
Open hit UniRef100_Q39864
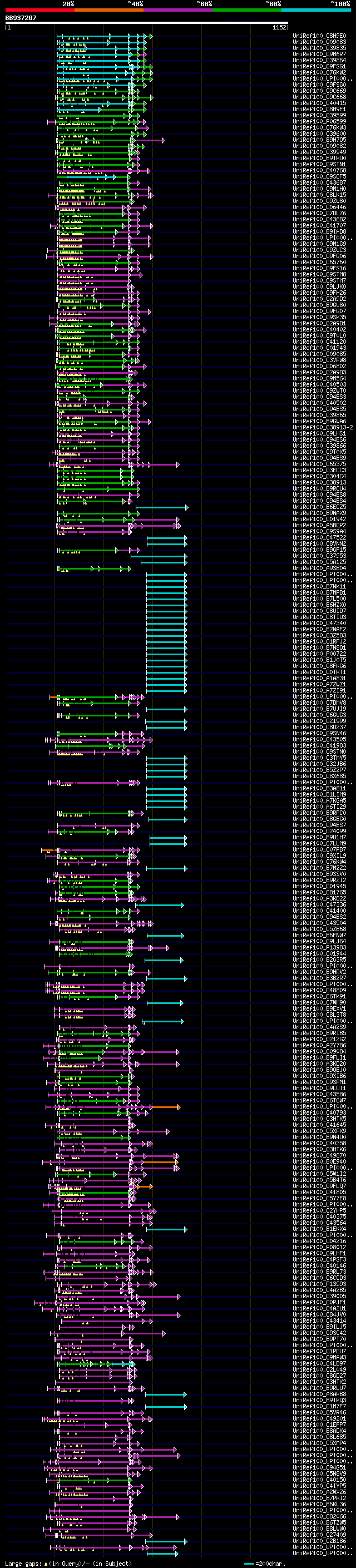coord(319,60)
